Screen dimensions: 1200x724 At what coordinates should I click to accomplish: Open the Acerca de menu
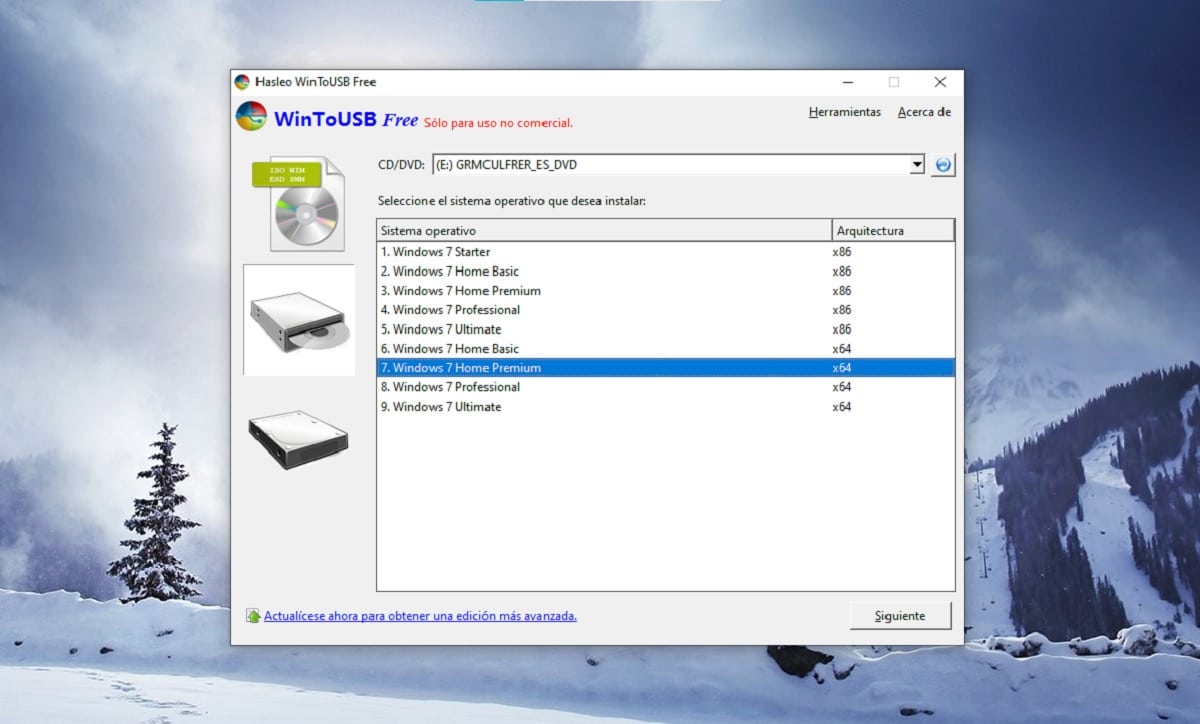924,112
